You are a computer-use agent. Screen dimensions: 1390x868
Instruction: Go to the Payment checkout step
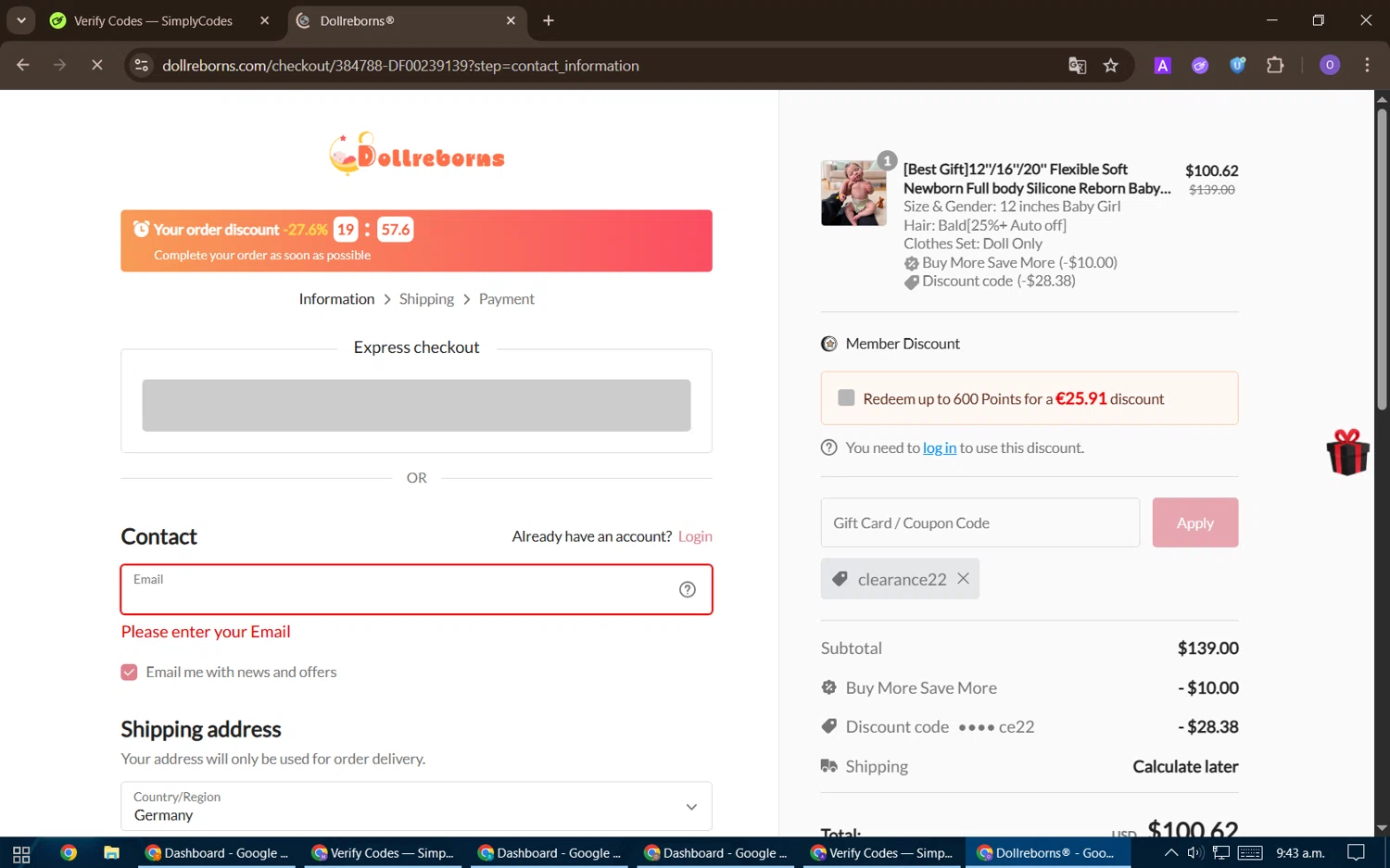(507, 299)
